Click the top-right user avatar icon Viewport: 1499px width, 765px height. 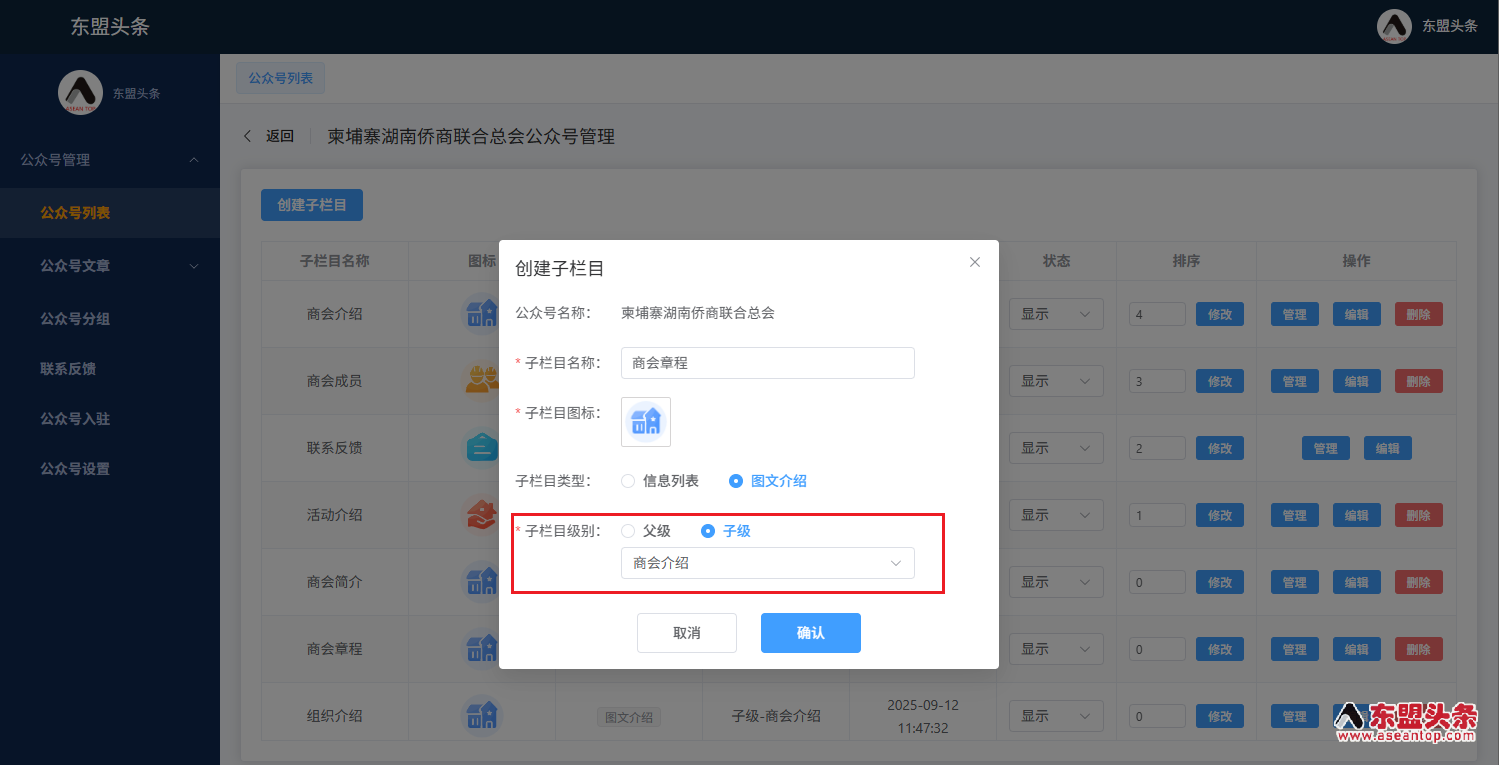[1394, 26]
